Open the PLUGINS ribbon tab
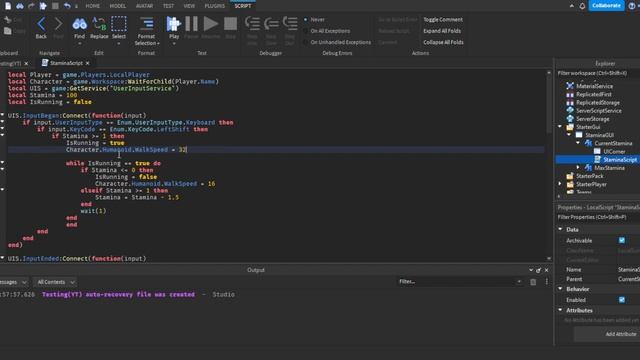This screenshot has height=360, width=640. pyautogui.click(x=215, y=6)
